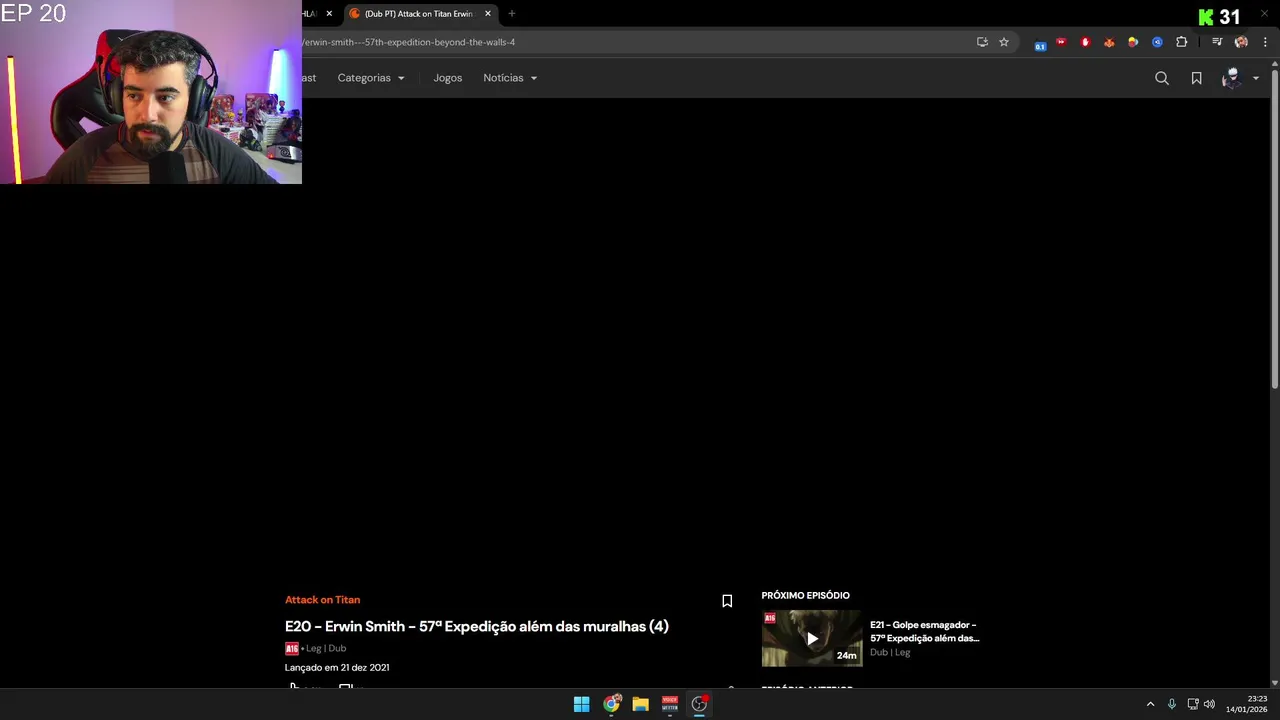Add episode E20 to watchlist bookmark
The height and width of the screenshot is (720, 1280).
point(727,601)
